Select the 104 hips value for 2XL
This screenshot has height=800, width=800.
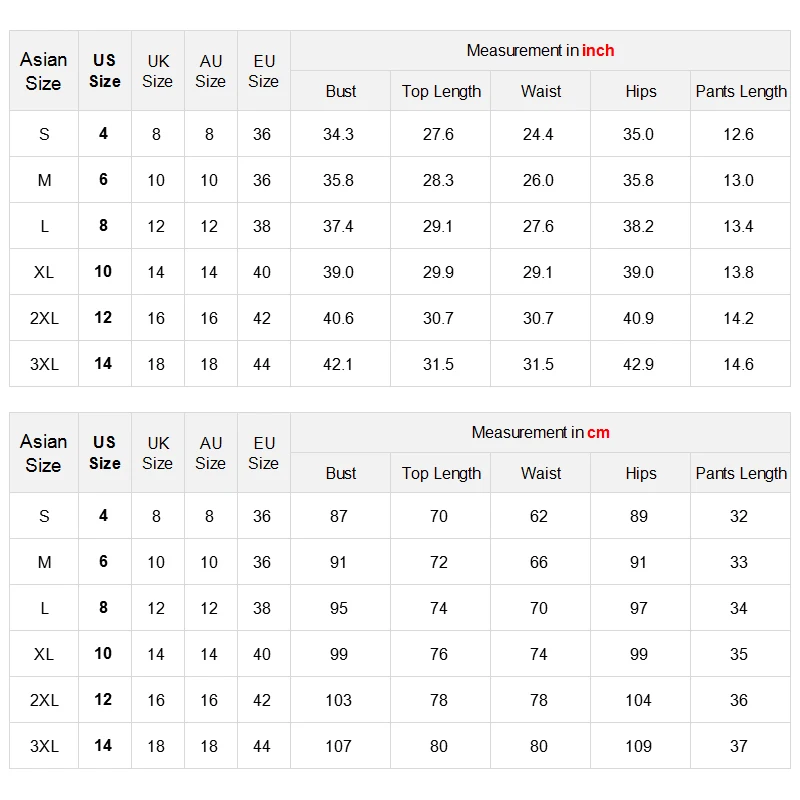pos(638,700)
